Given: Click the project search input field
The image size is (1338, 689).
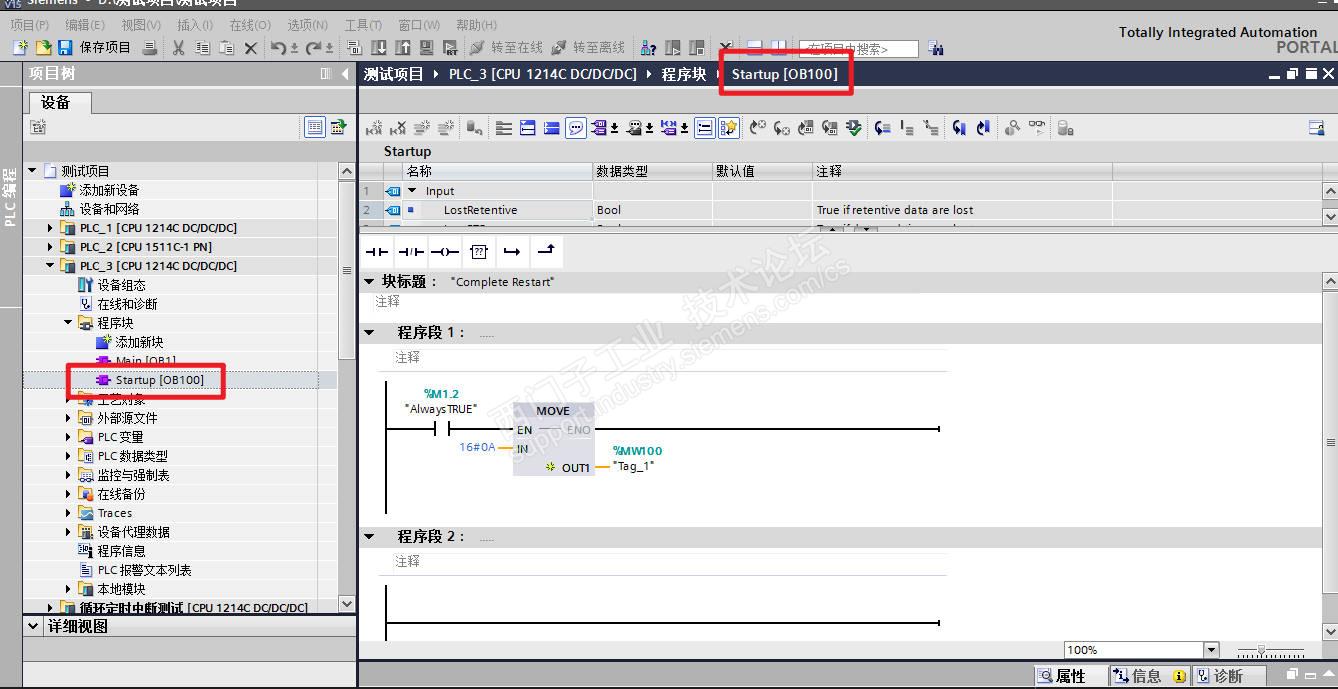Looking at the screenshot, I should coord(858,48).
